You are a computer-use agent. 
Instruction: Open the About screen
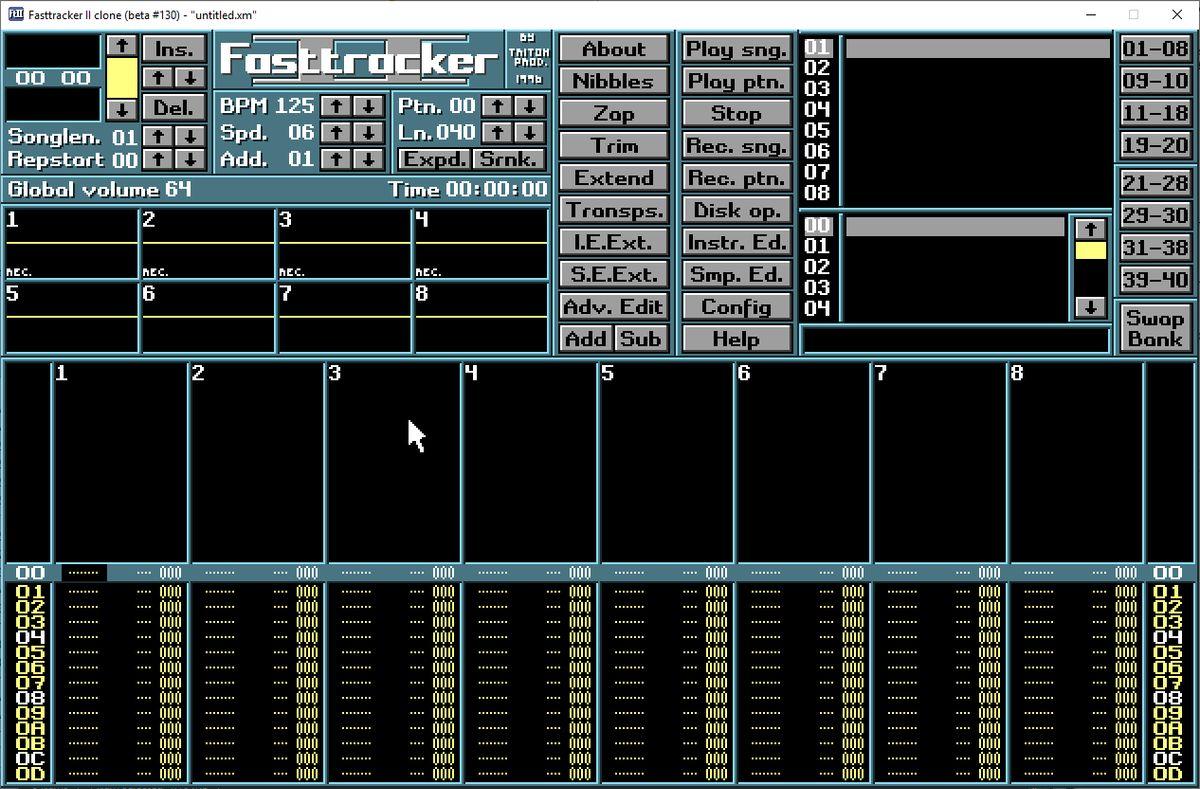[613, 49]
